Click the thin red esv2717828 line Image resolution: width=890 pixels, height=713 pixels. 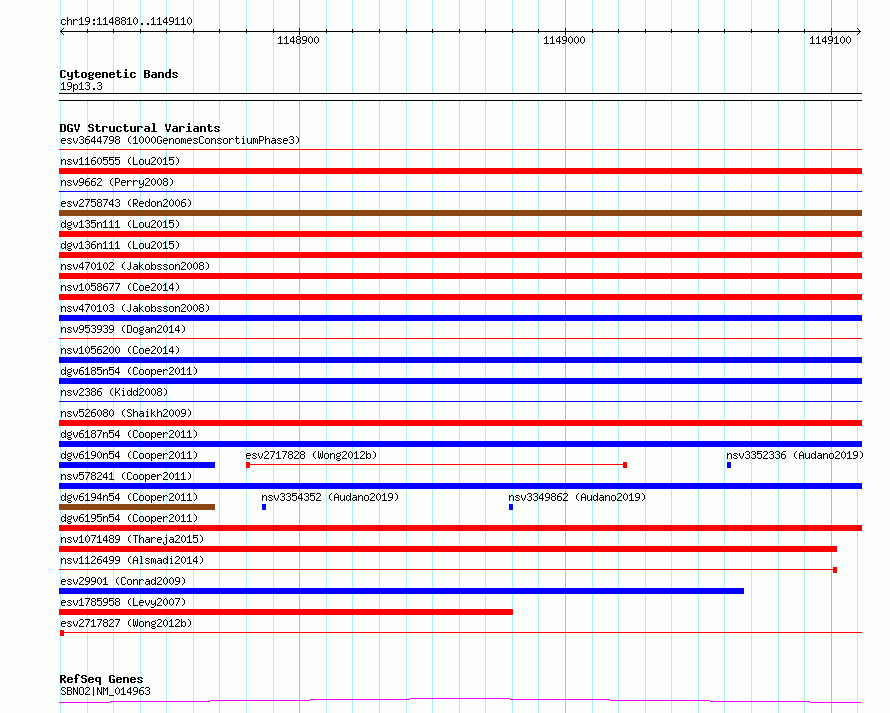(x=436, y=465)
